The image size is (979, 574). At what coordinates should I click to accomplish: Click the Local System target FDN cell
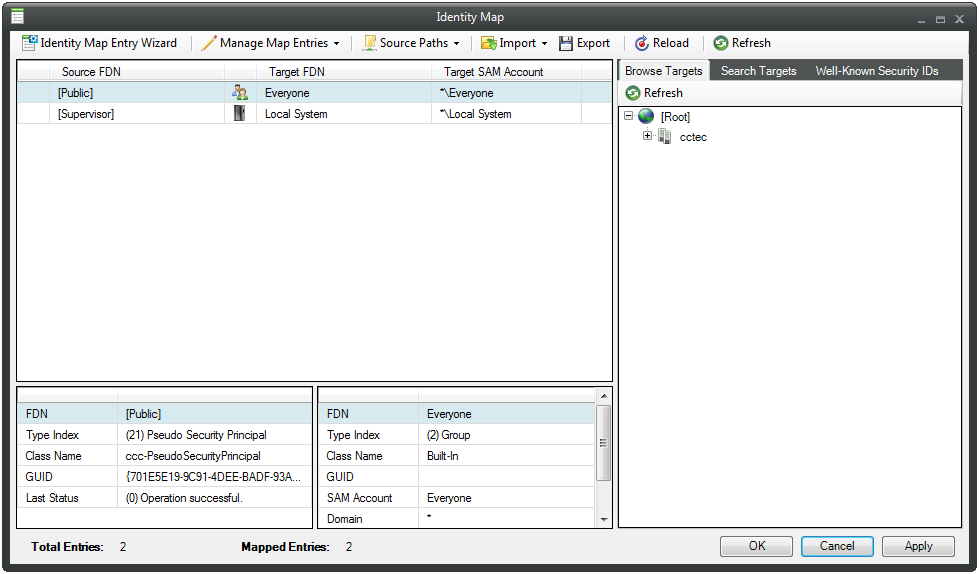tap(343, 114)
